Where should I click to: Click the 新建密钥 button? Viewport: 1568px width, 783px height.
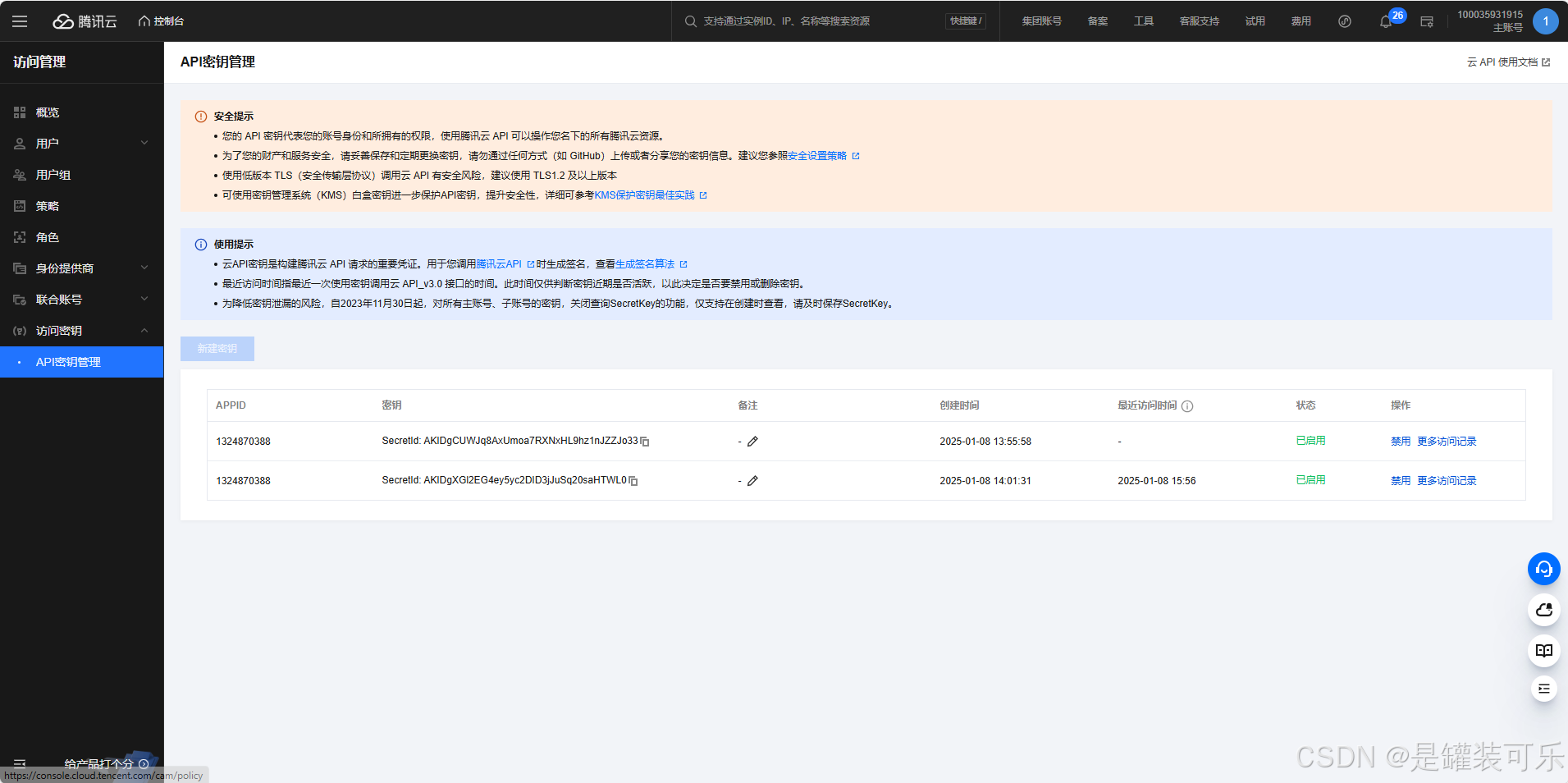217,349
